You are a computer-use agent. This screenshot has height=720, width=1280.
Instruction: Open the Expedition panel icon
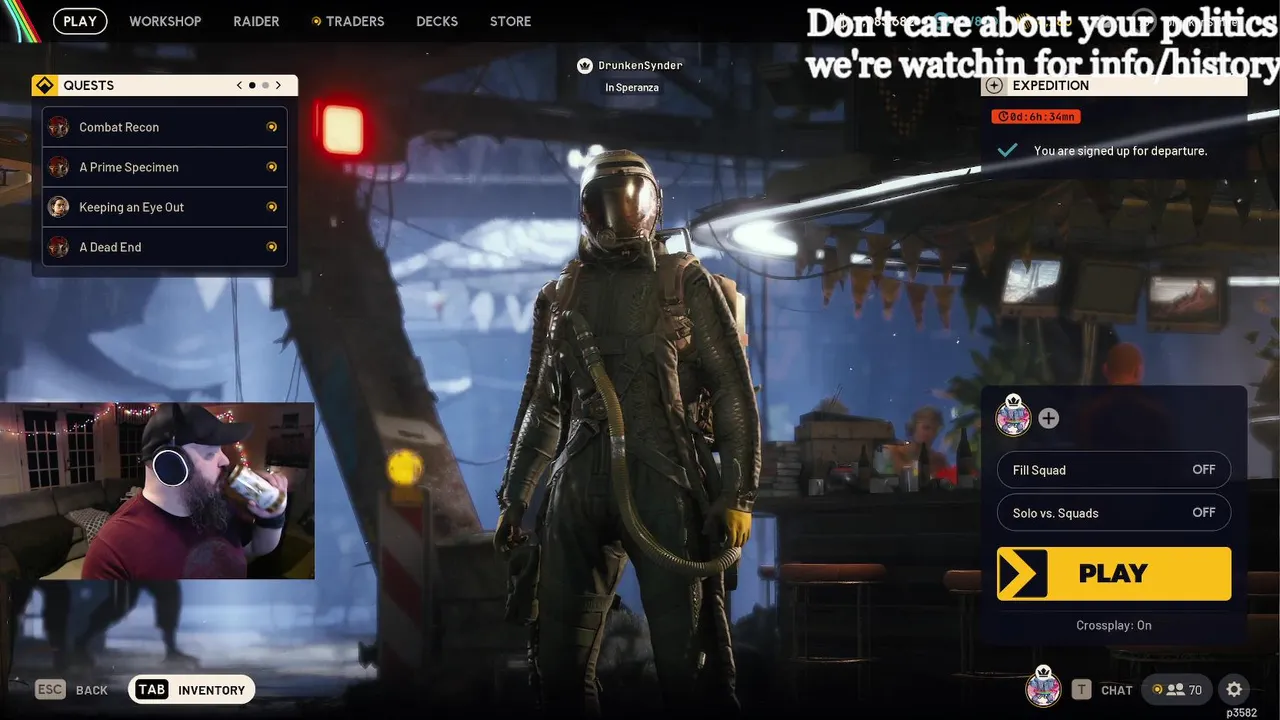pyautogui.click(x=993, y=86)
